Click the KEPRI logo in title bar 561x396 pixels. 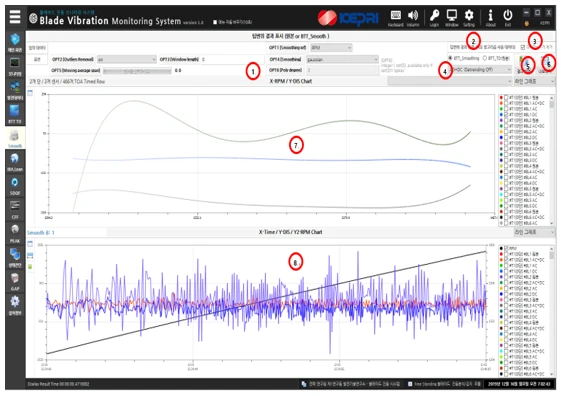[348, 18]
